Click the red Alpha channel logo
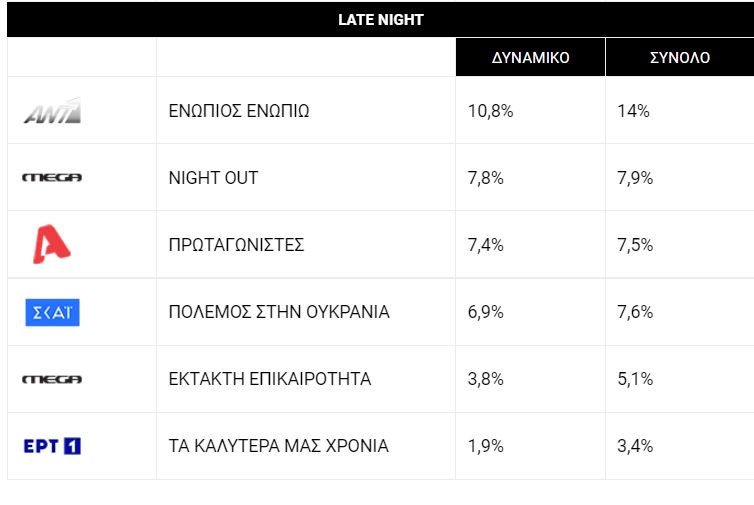754x505 pixels. tap(52, 245)
